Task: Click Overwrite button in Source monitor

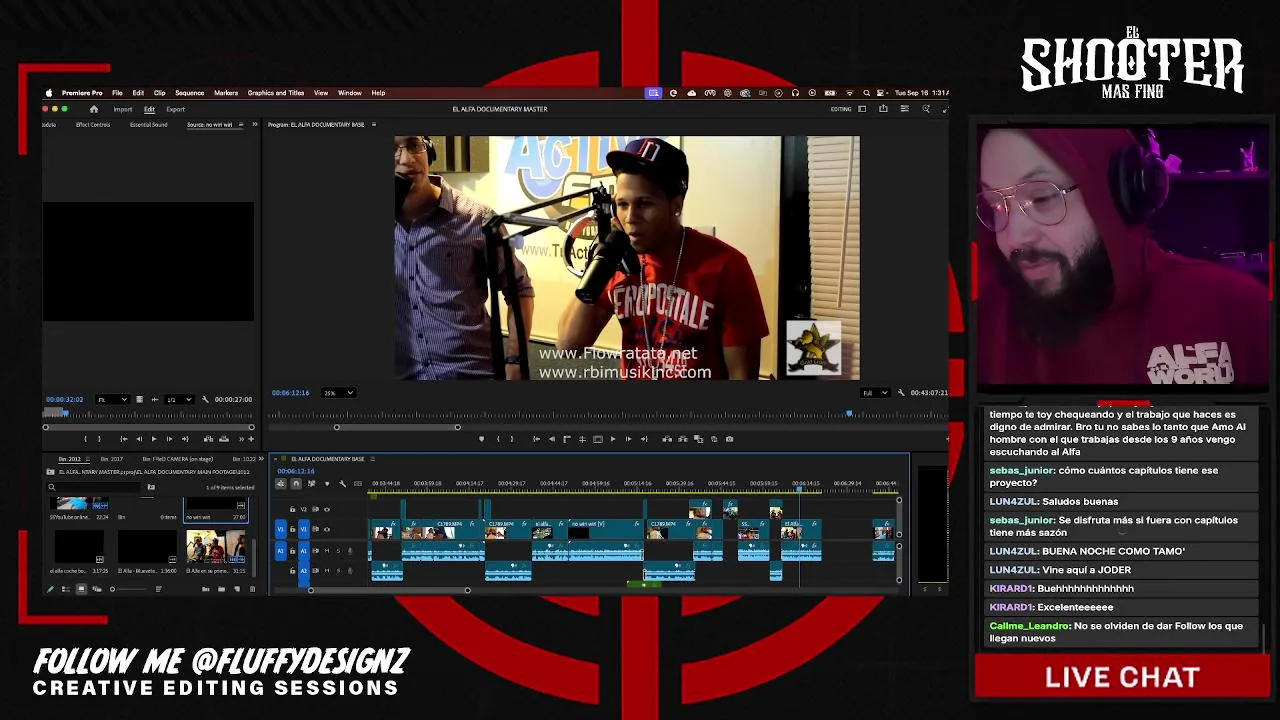Action: pos(224,439)
